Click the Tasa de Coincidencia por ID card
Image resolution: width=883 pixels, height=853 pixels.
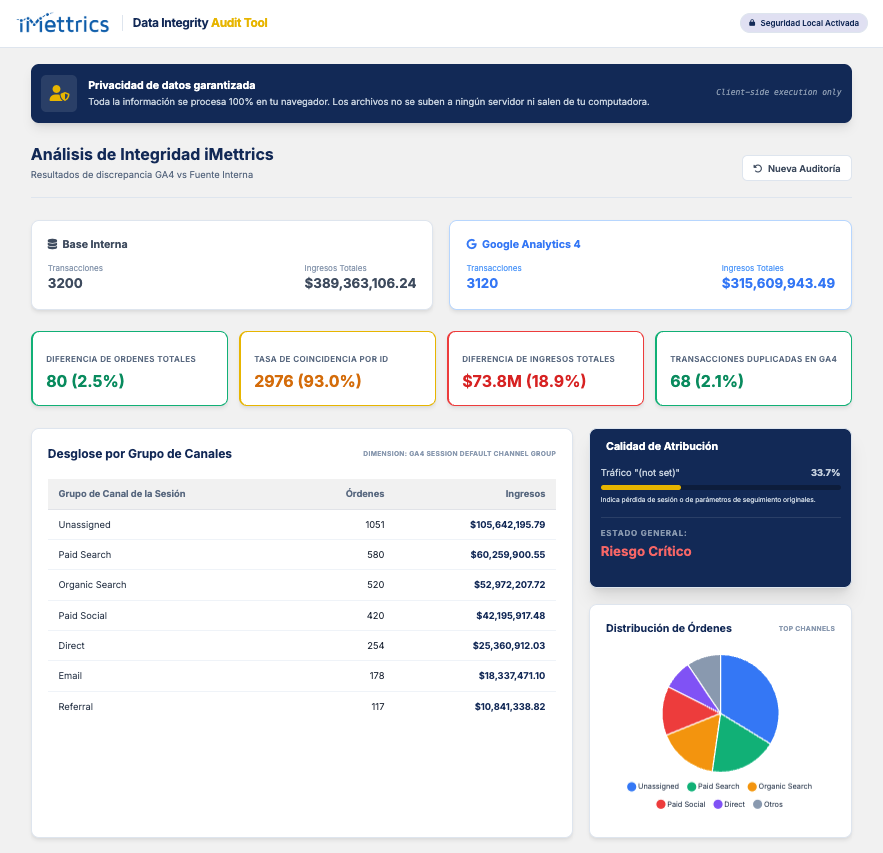coord(337,368)
